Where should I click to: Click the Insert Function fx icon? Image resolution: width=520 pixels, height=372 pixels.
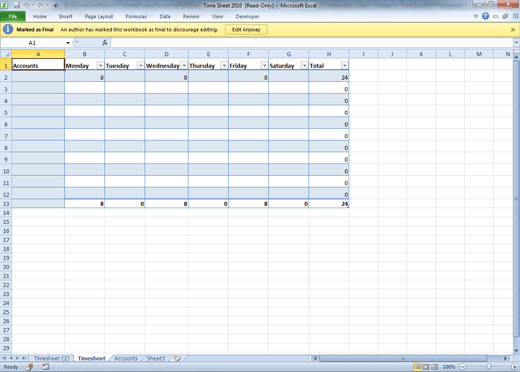(105, 43)
